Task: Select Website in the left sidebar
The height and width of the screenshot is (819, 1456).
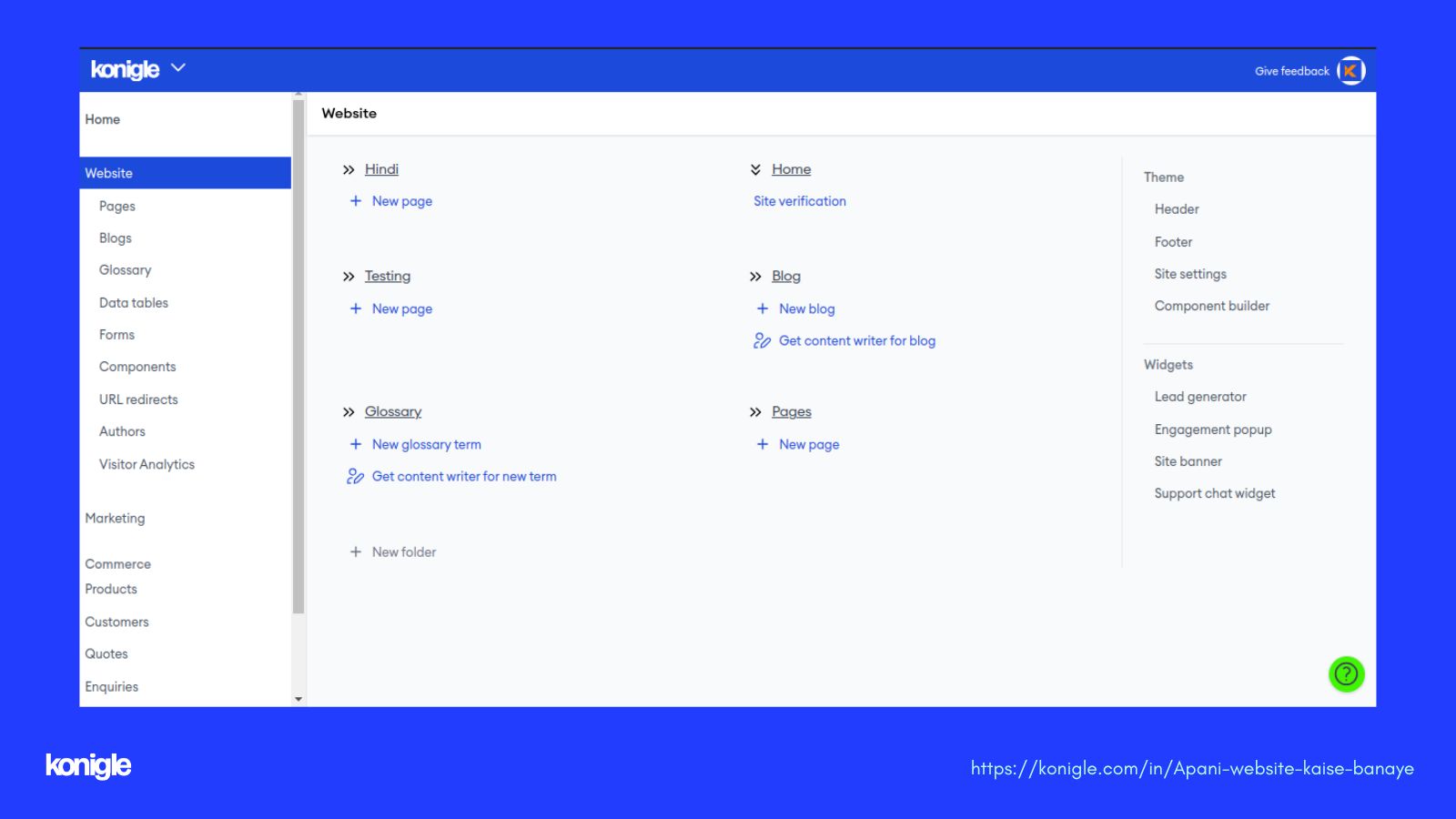Action: point(186,173)
